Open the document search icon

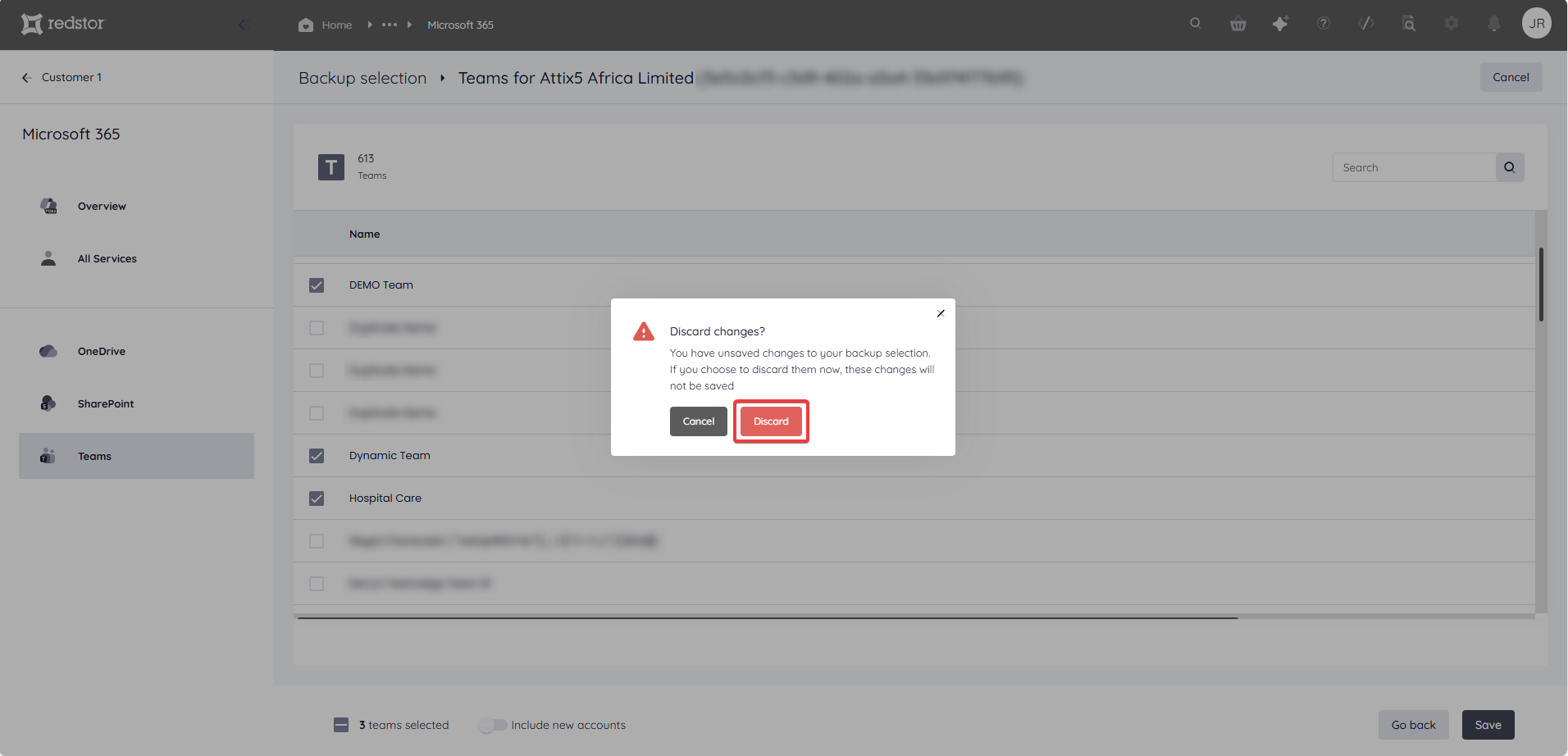pos(1409,23)
